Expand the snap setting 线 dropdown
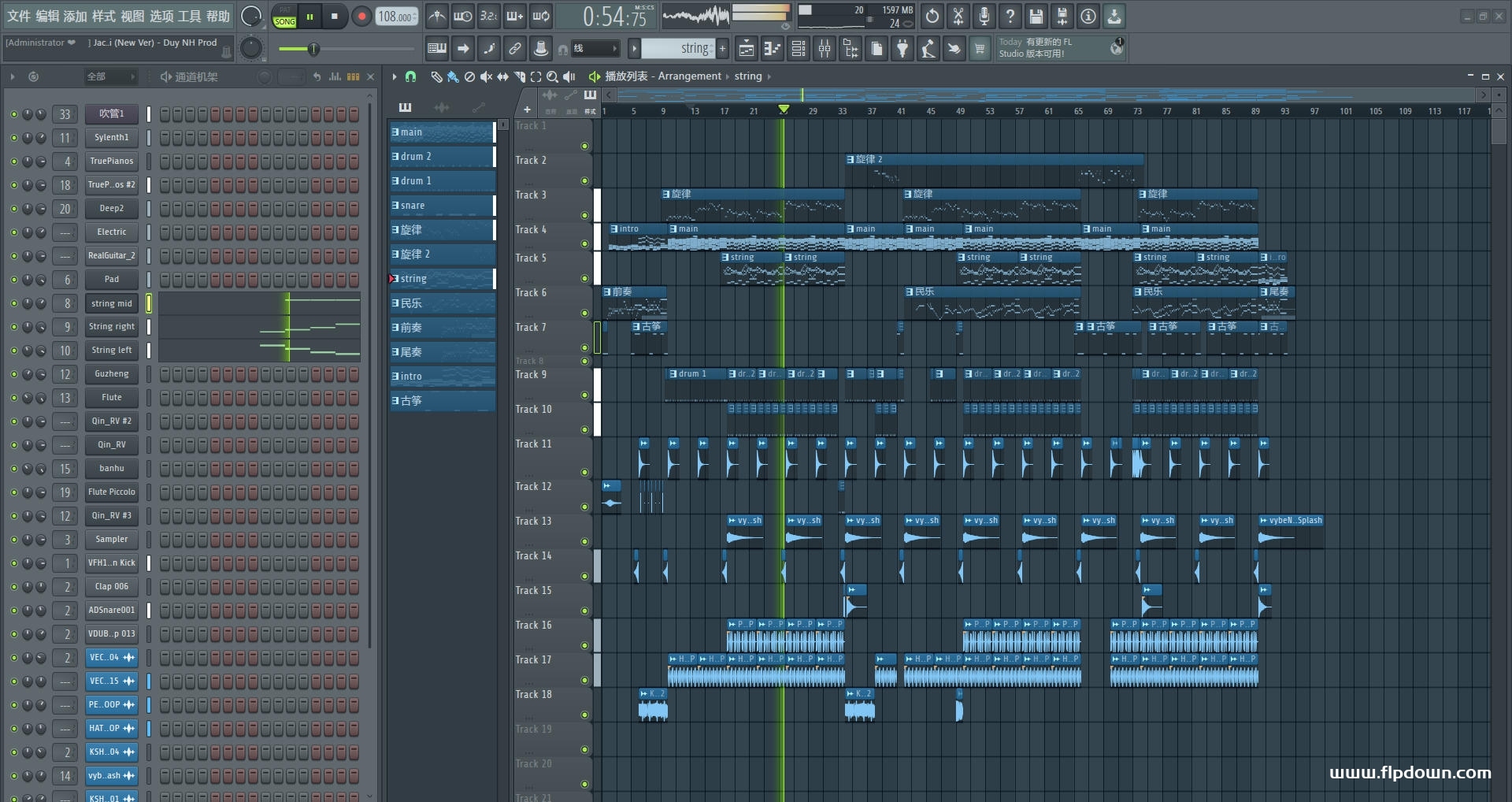This screenshot has width=1512, height=802. (x=595, y=49)
